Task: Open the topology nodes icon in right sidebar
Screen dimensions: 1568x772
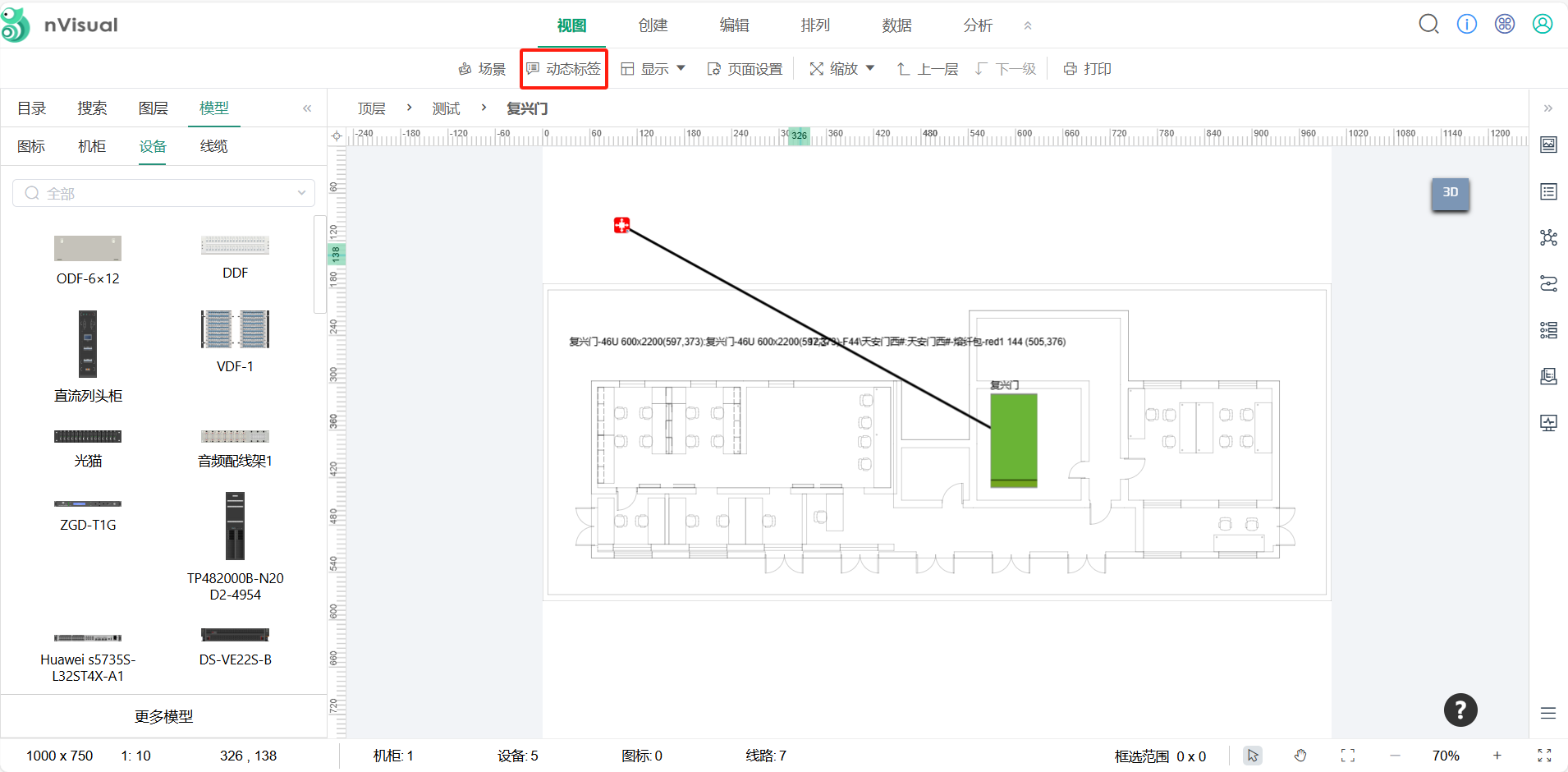Action: (1548, 237)
